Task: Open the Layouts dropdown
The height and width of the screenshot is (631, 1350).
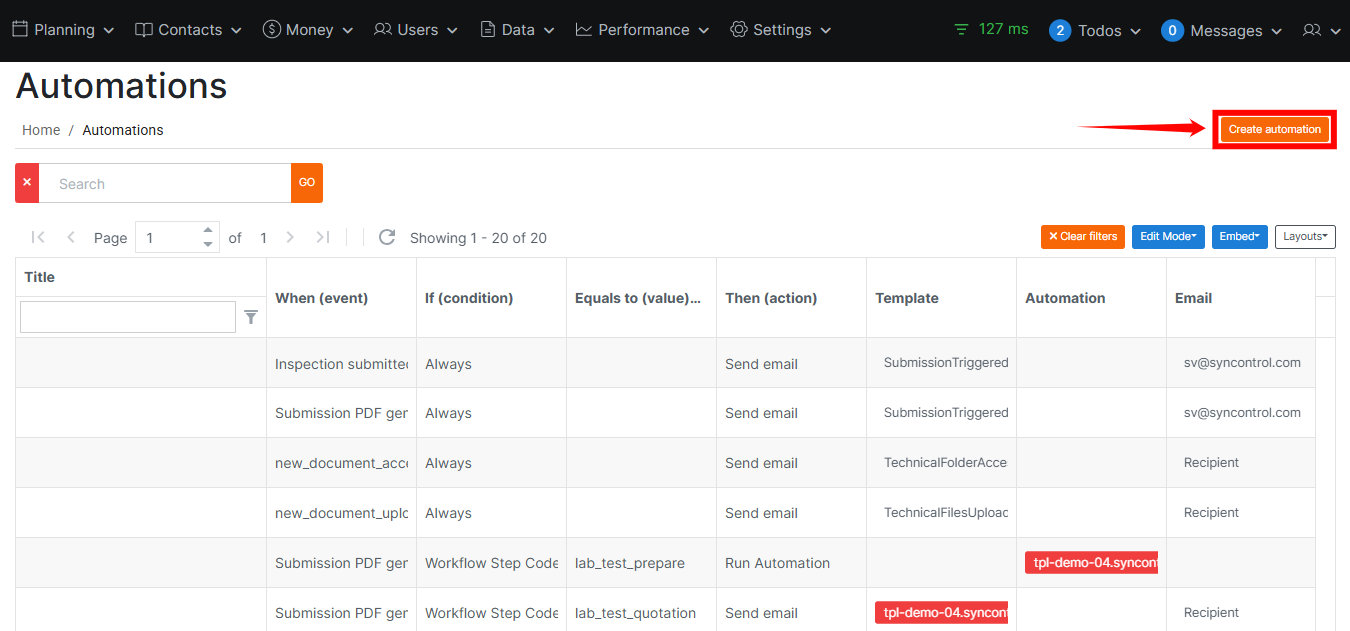Action: [1305, 236]
